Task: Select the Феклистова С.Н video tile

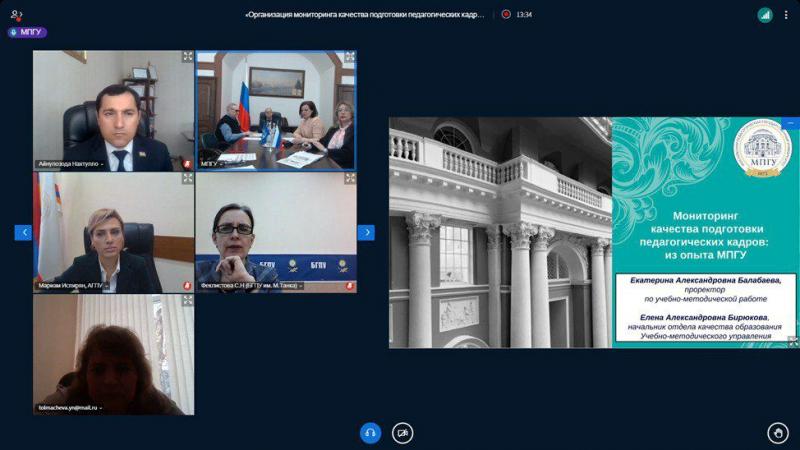Action: (276, 233)
